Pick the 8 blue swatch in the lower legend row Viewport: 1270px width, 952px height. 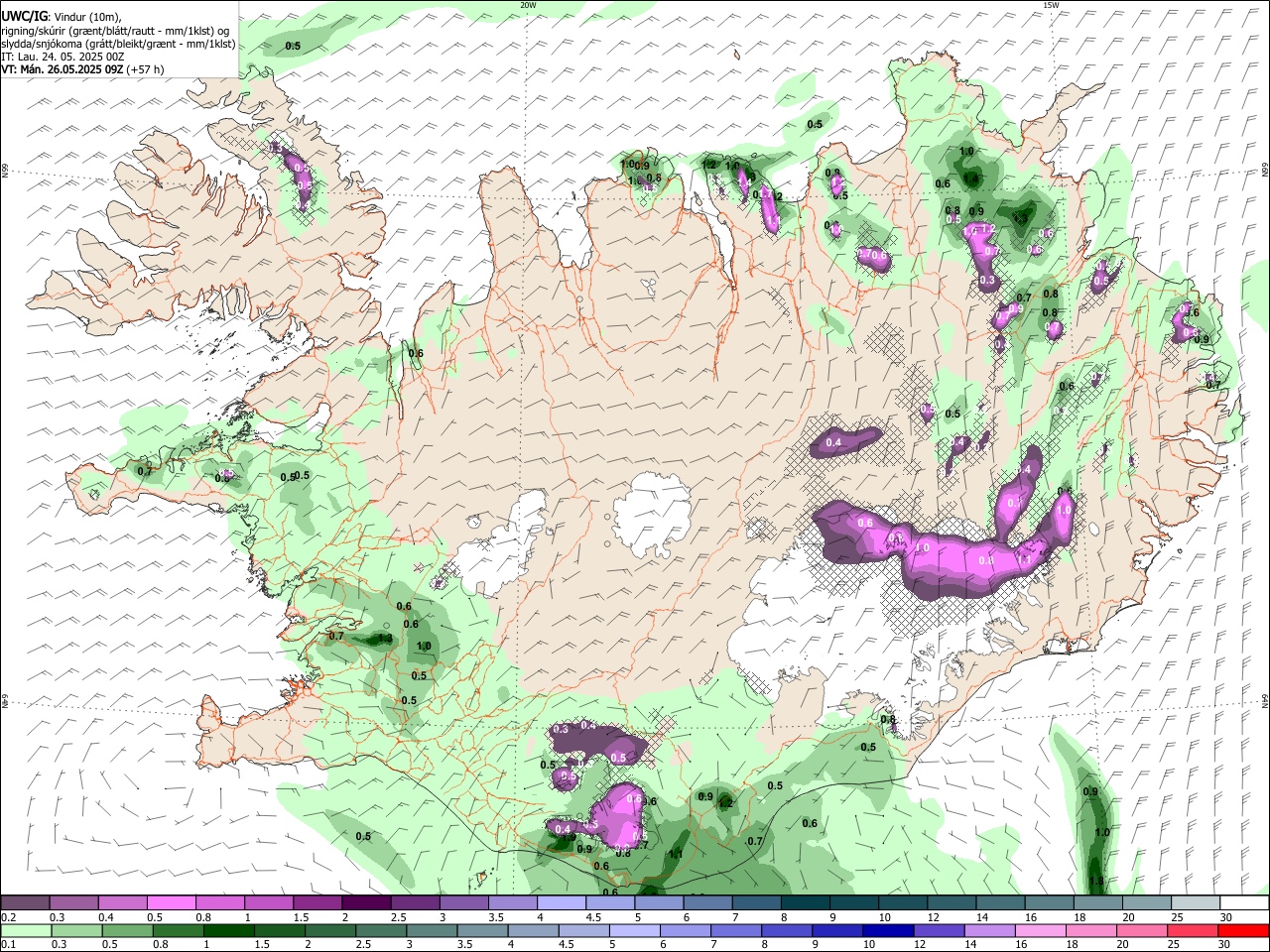click(x=786, y=931)
